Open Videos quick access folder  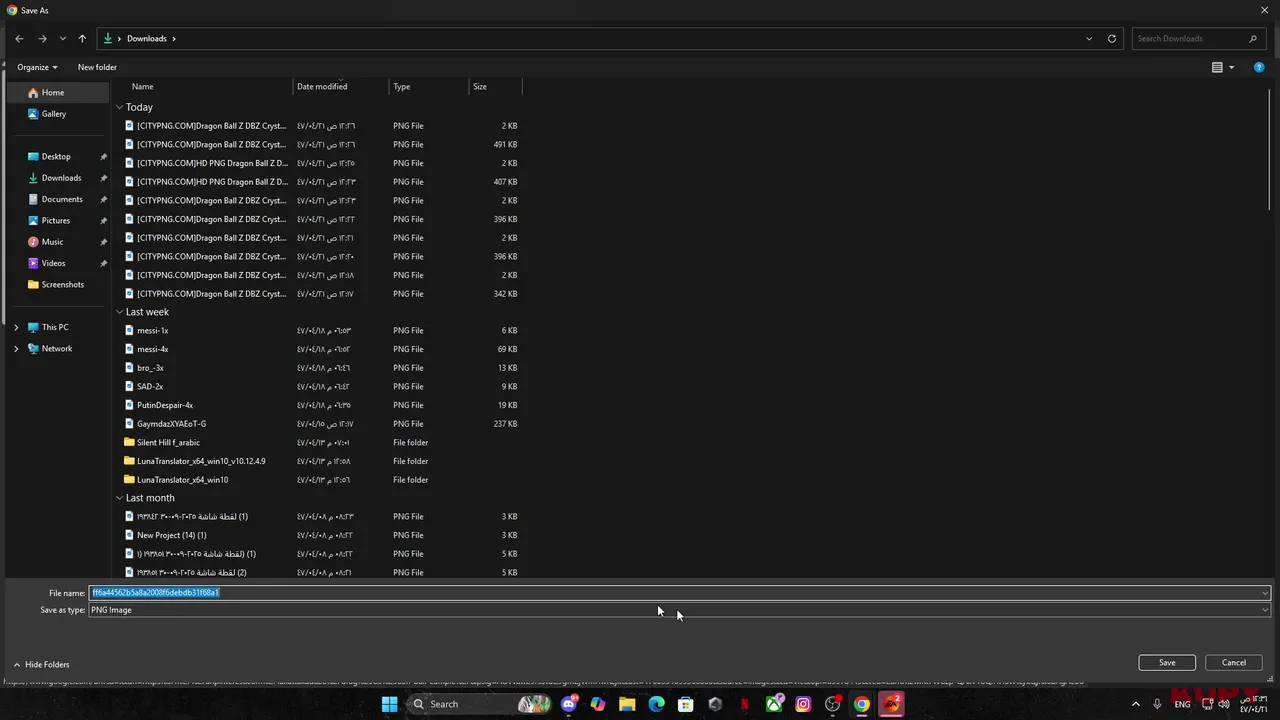coord(54,263)
